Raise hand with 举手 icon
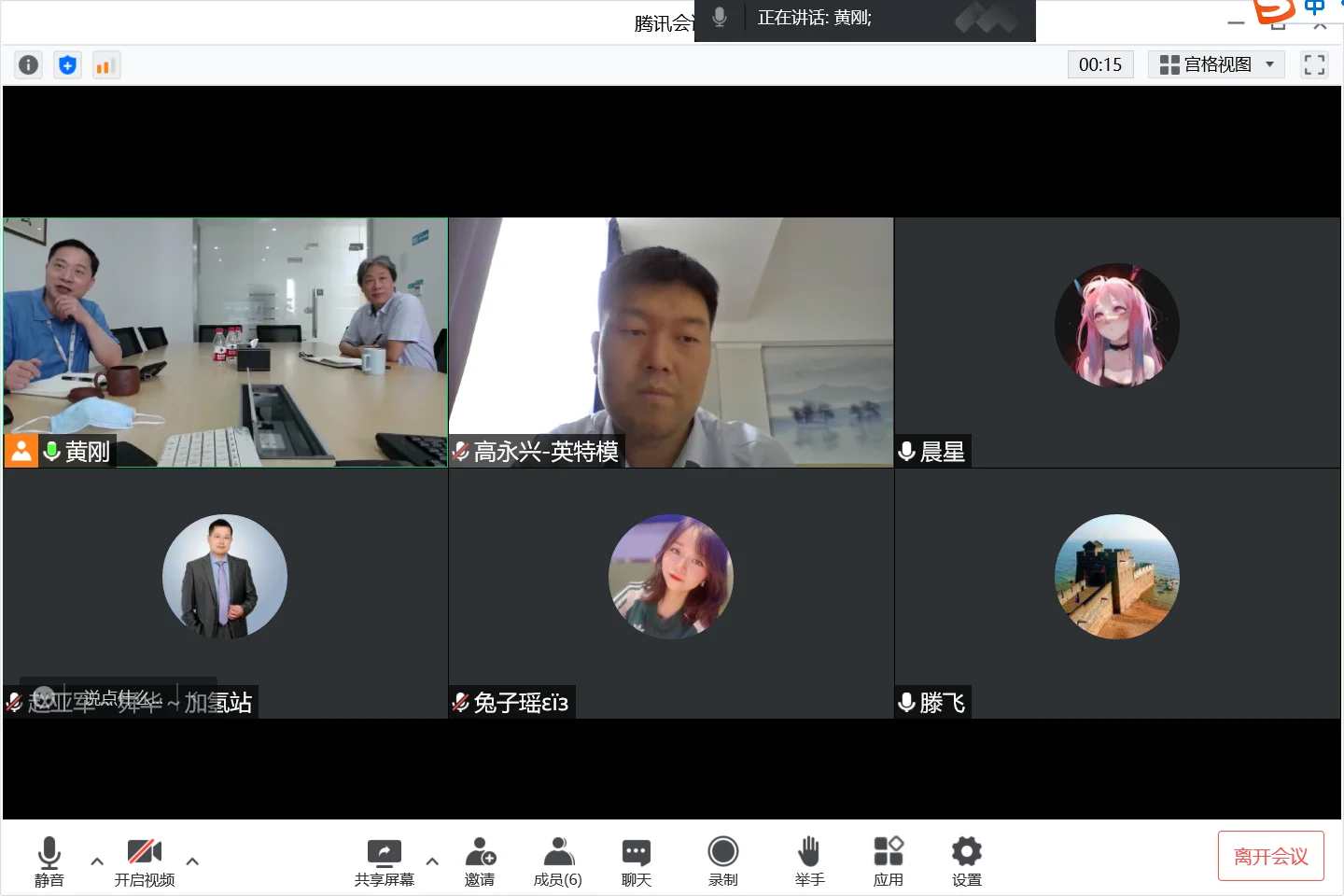 click(809, 861)
